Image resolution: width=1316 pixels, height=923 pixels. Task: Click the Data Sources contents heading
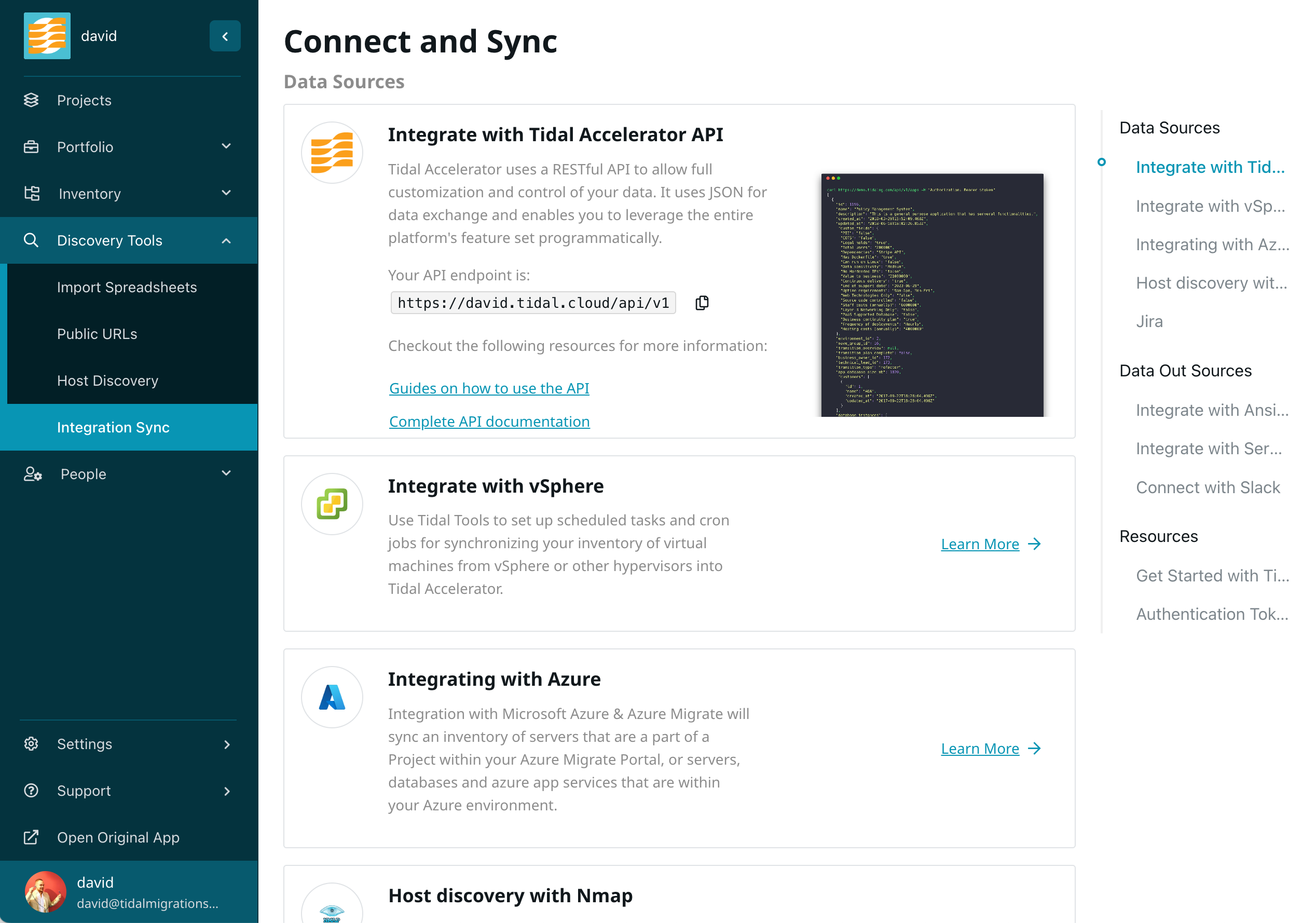tap(1169, 127)
